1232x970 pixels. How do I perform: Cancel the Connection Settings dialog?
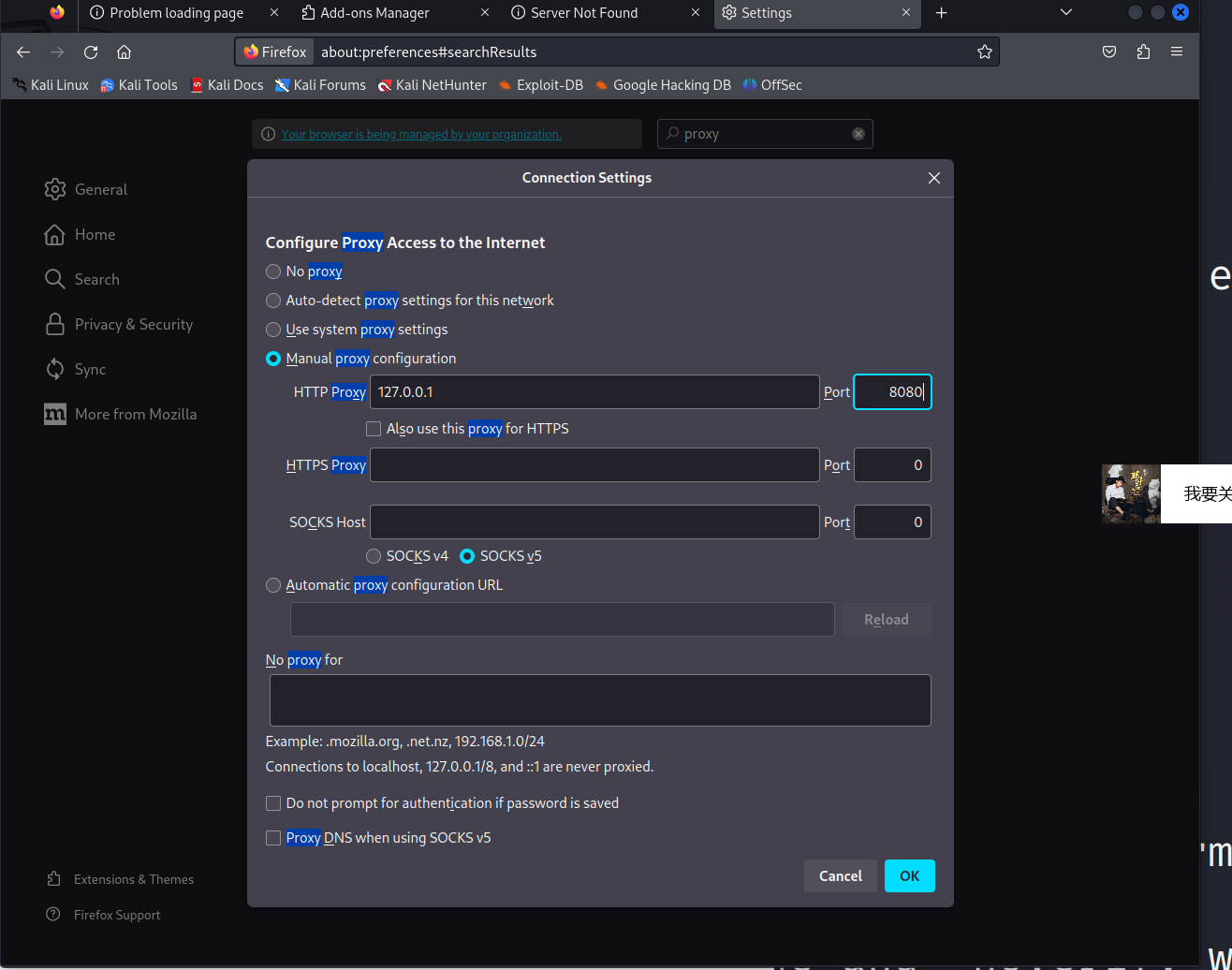(x=840, y=876)
